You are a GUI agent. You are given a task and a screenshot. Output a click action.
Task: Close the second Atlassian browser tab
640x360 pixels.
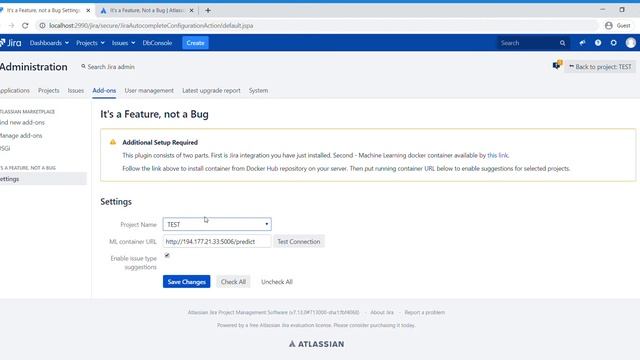(191, 10)
